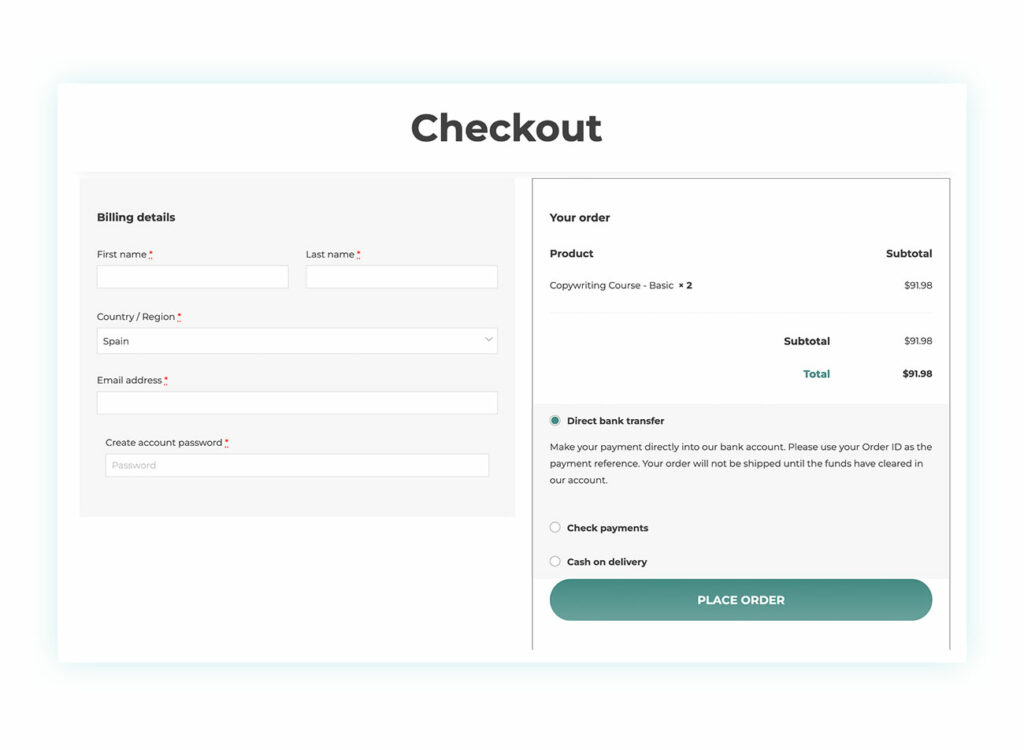Click into the Last name field
The height and width of the screenshot is (750, 1024).
pyautogui.click(x=401, y=276)
